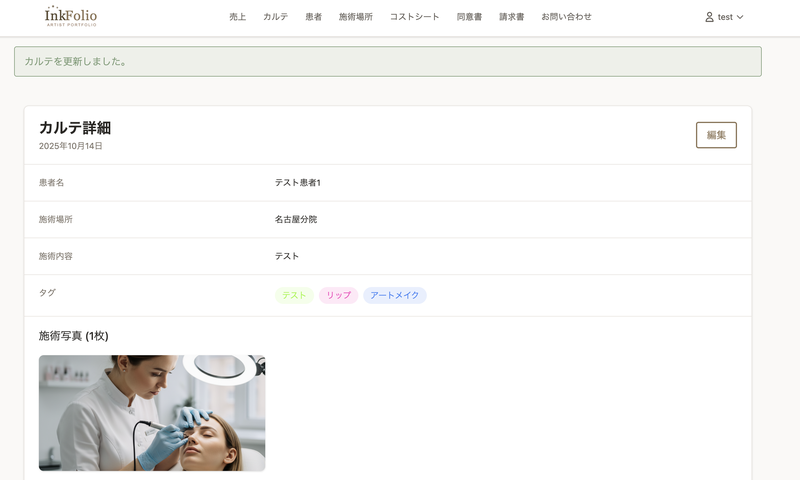The height and width of the screenshot is (480, 800).
Task: Open the コストシート menu
Action: tap(414, 17)
